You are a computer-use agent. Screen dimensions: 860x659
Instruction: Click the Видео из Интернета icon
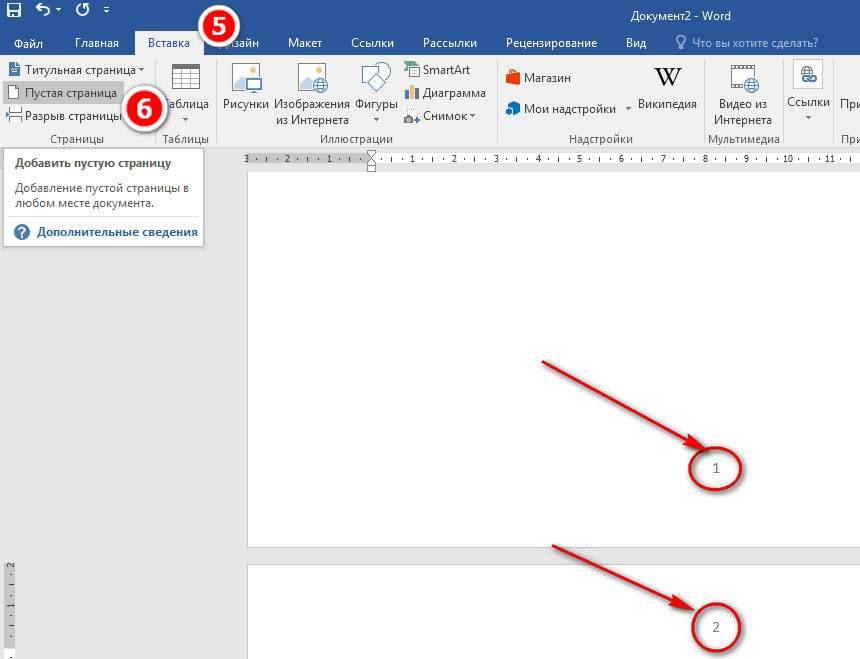coord(744,77)
